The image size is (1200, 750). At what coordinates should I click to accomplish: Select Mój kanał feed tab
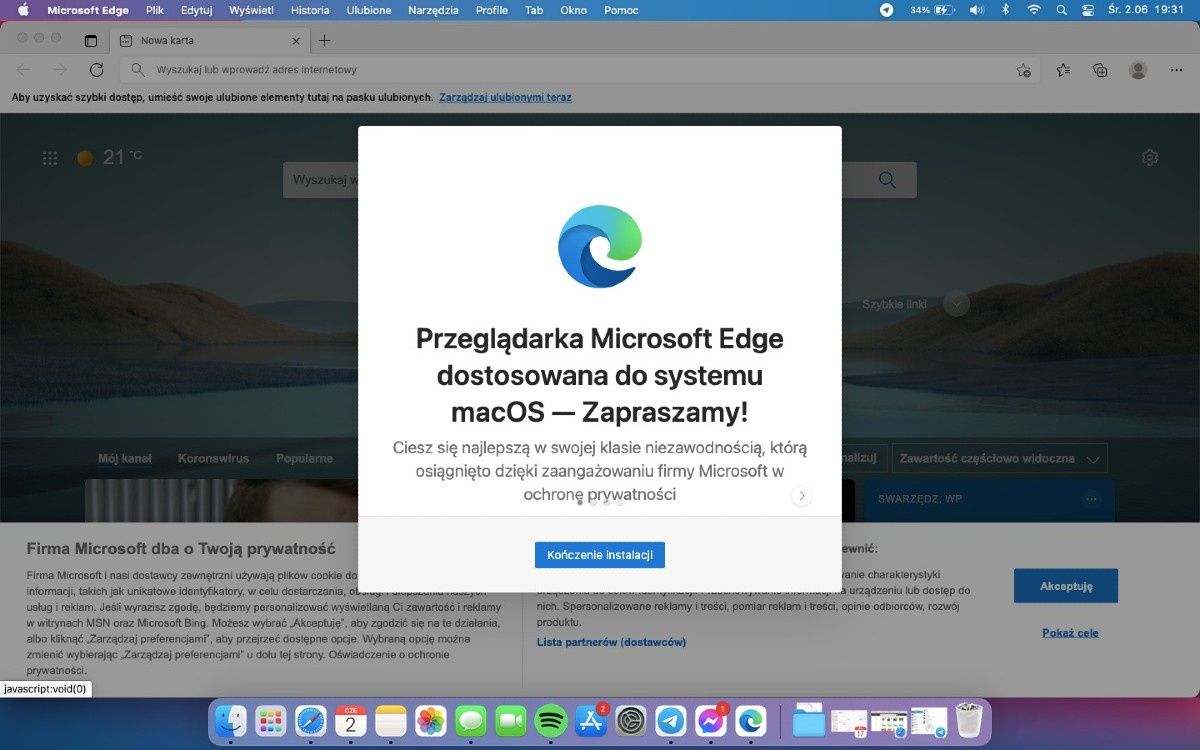pos(125,458)
